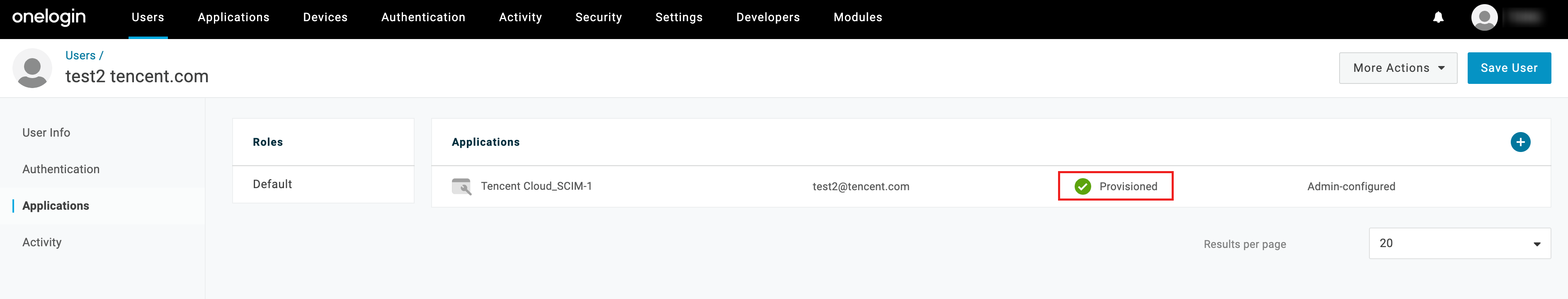The image size is (1568, 299).
Task: Click the green Provisioned checkmark icon
Action: point(1082,186)
